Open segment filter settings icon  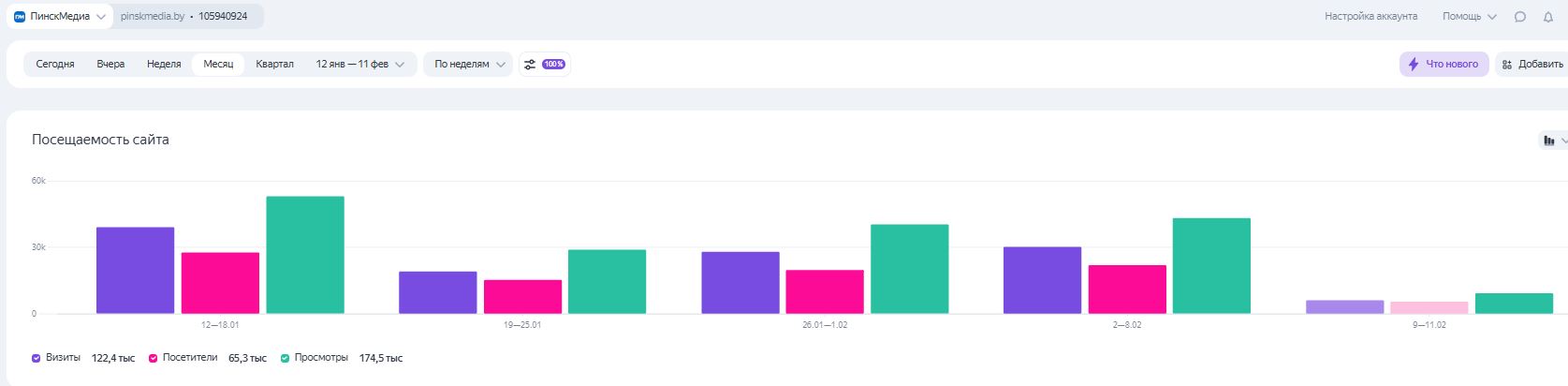530,65
